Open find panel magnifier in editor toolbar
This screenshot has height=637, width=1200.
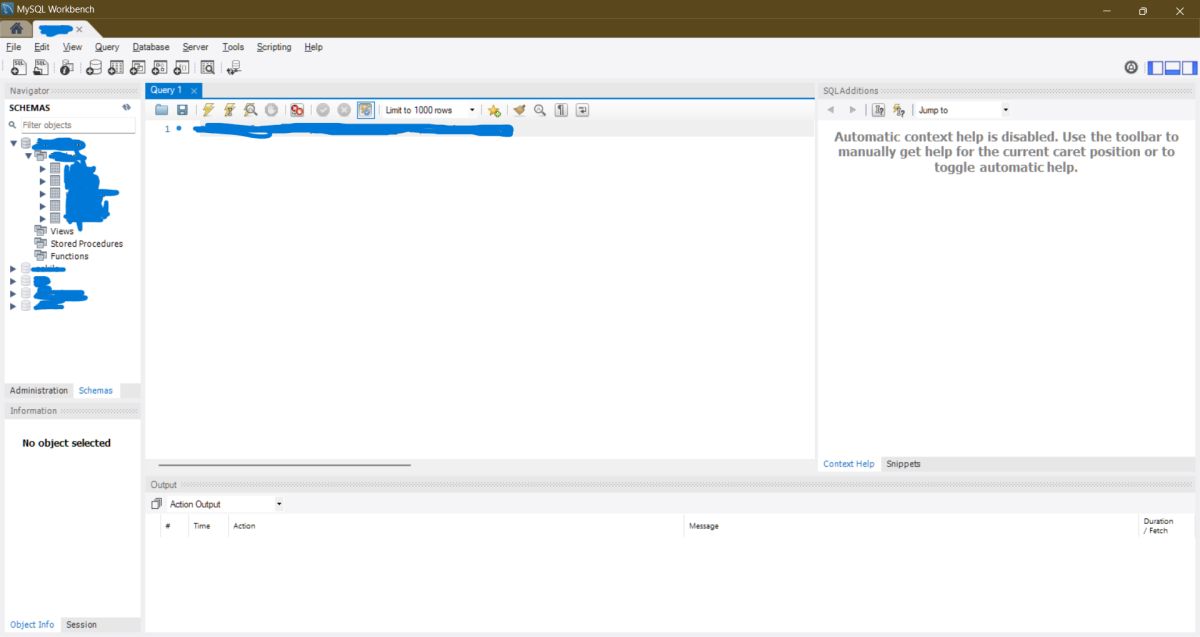tap(540, 110)
